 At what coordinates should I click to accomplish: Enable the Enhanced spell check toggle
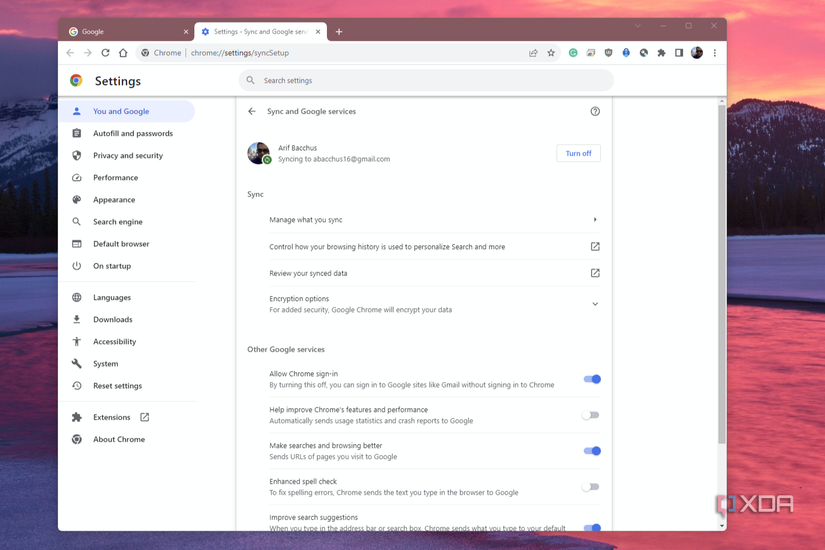click(590, 486)
